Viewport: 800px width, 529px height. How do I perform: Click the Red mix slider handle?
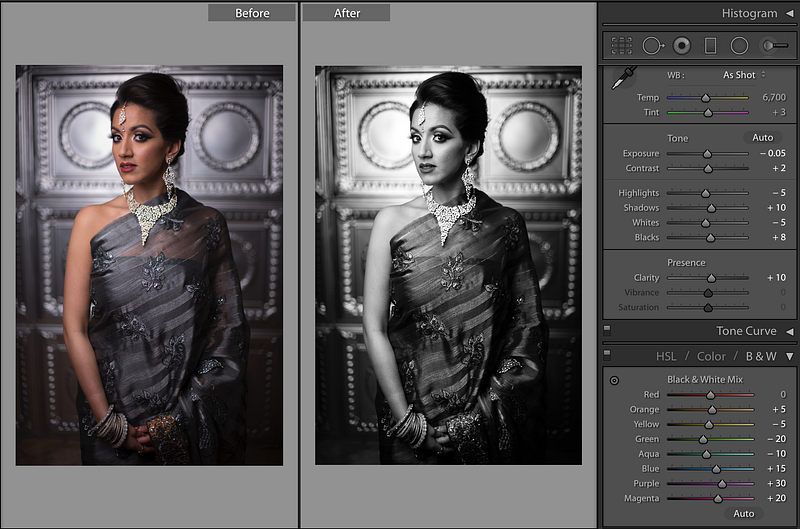711,395
